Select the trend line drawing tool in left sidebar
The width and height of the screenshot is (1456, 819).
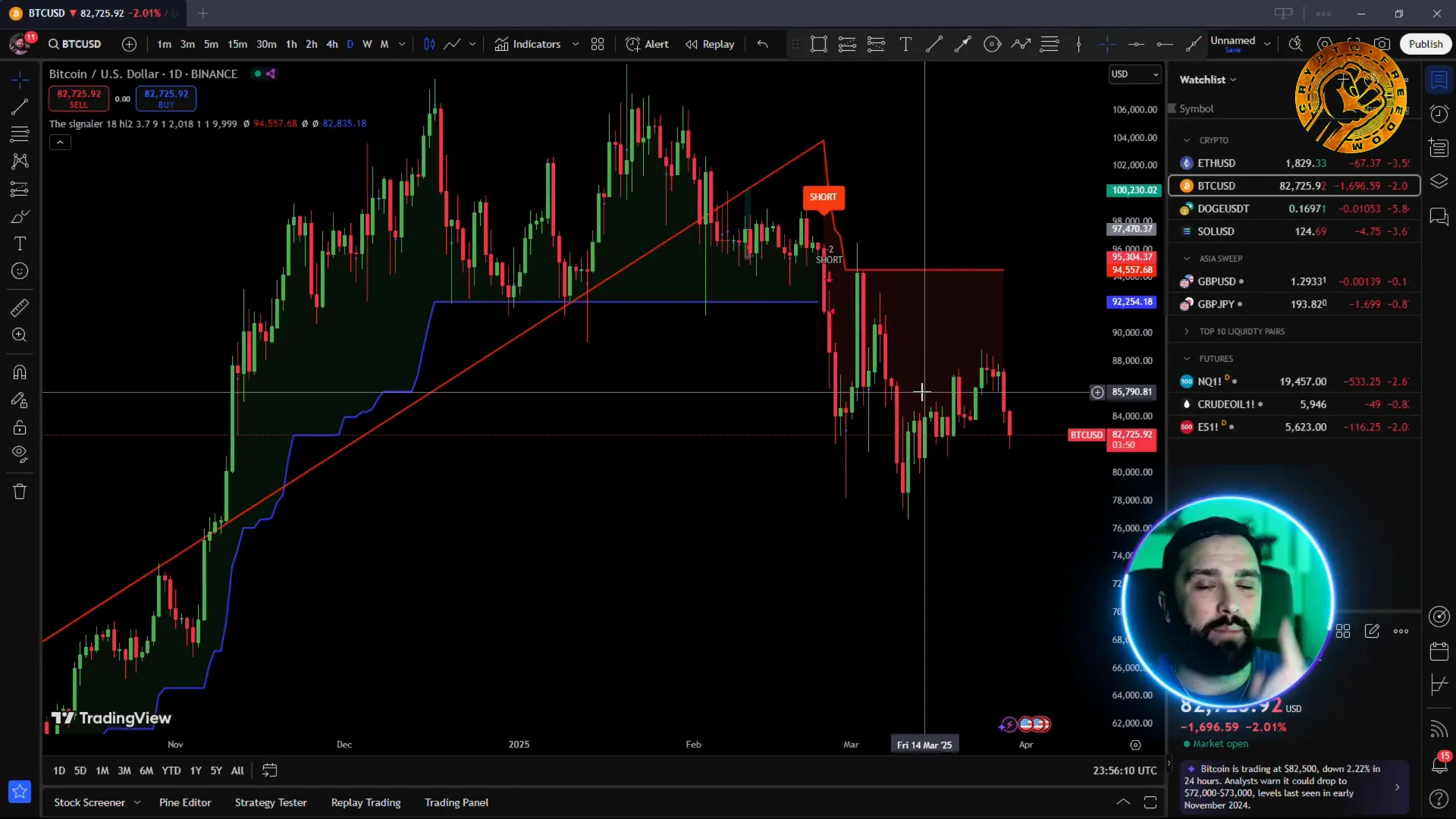coord(20,107)
